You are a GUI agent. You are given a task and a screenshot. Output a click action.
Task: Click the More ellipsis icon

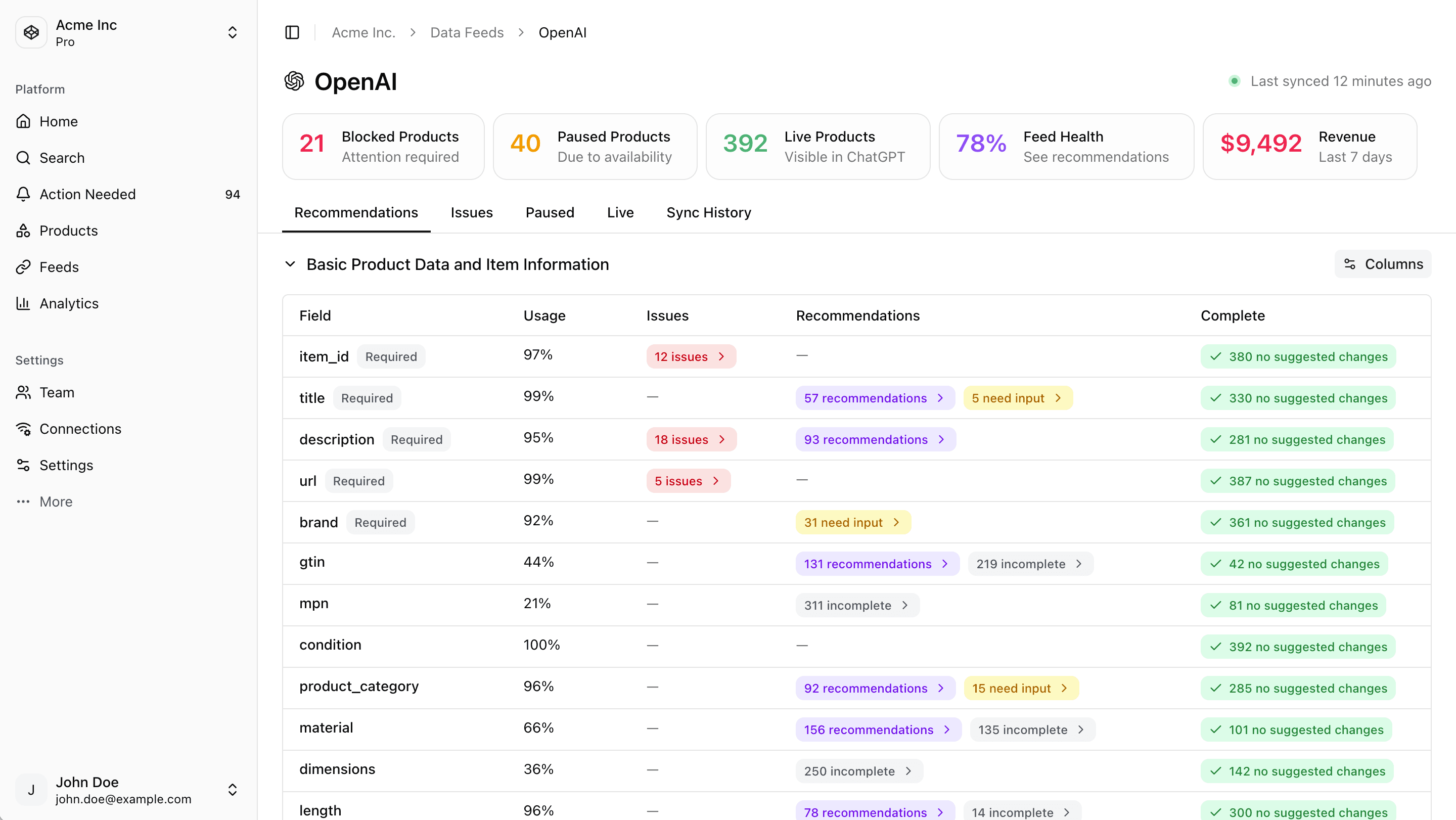click(x=23, y=502)
